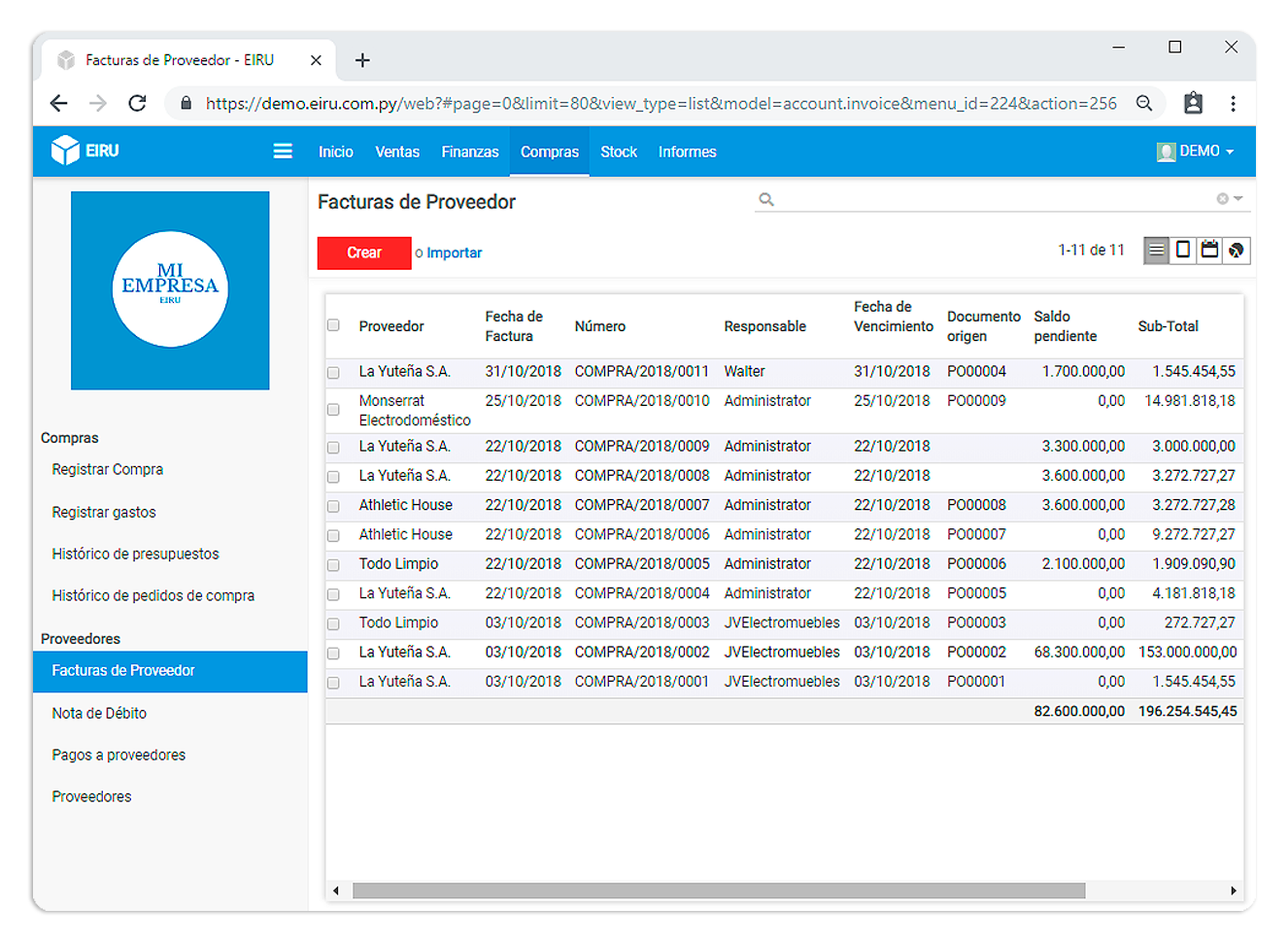Check the COMPRA/2018/0009 row checkbox
1288x942 pixels.
tap(334, 448)
